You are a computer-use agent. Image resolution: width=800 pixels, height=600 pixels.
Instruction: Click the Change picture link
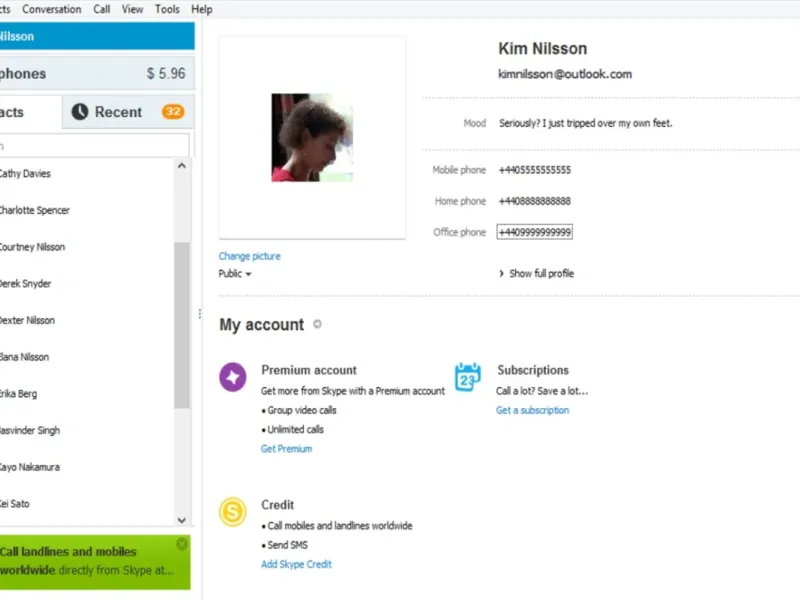(249, 256)
